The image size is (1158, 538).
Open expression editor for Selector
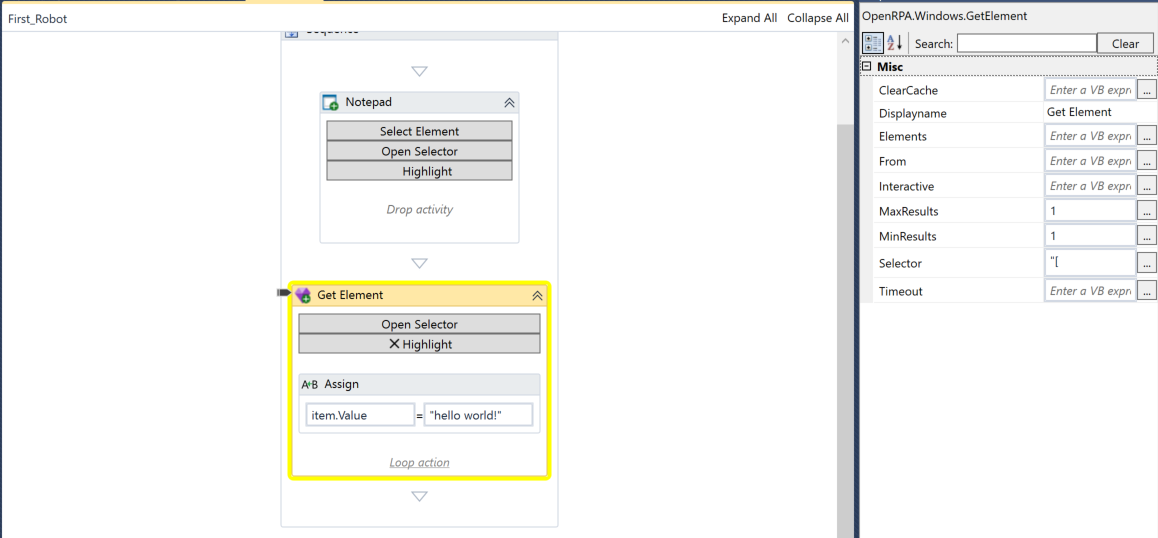(x=1146, y=262)
